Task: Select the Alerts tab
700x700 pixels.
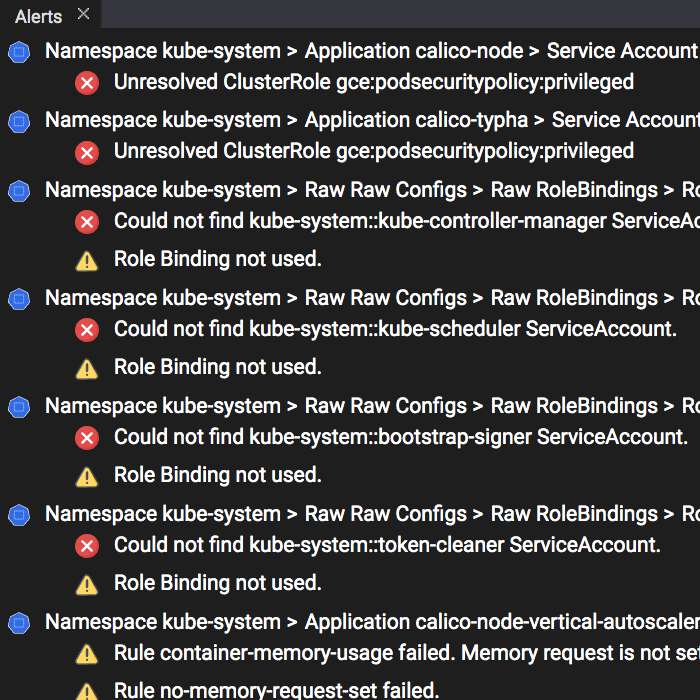Action: click(x=38, y=16)
